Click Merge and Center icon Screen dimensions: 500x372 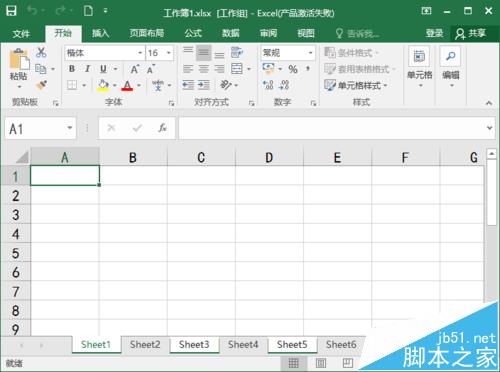click(x=237, y=69)
